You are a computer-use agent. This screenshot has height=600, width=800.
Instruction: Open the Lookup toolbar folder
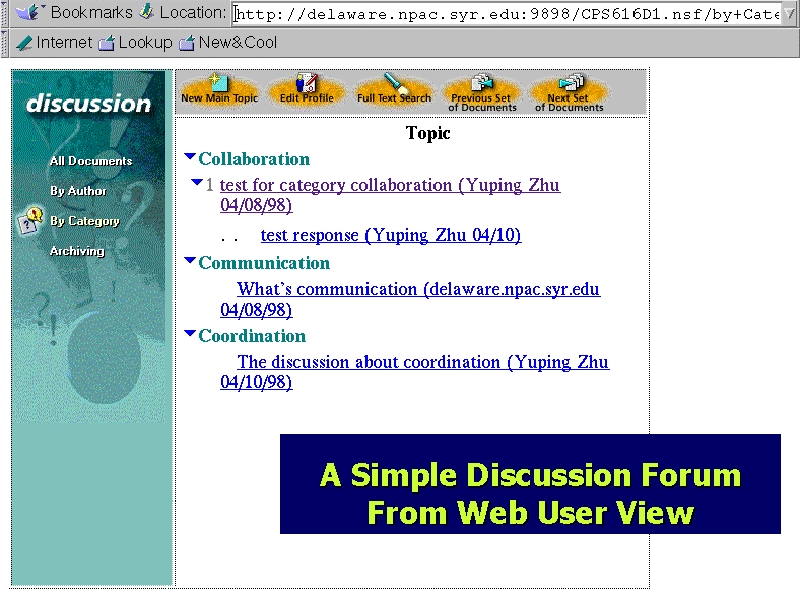(x=135, y=42)
